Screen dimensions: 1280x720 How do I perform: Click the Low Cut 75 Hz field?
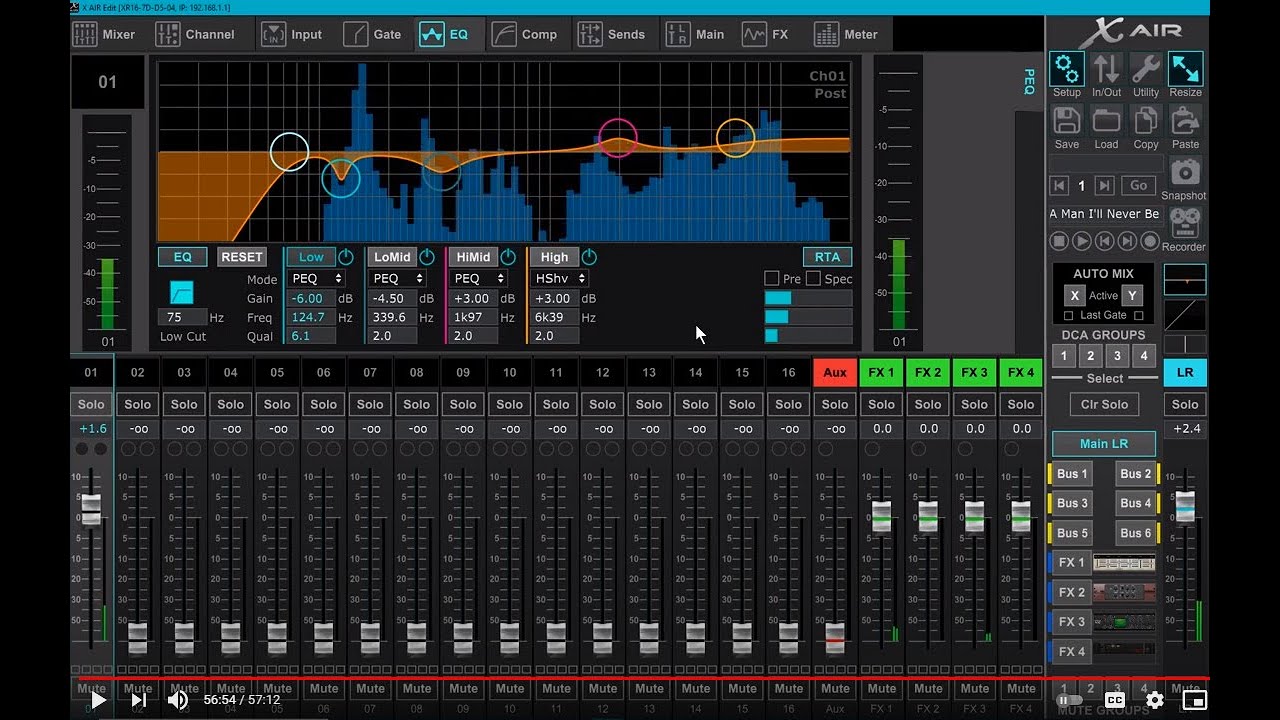click(x=182, y=317)
